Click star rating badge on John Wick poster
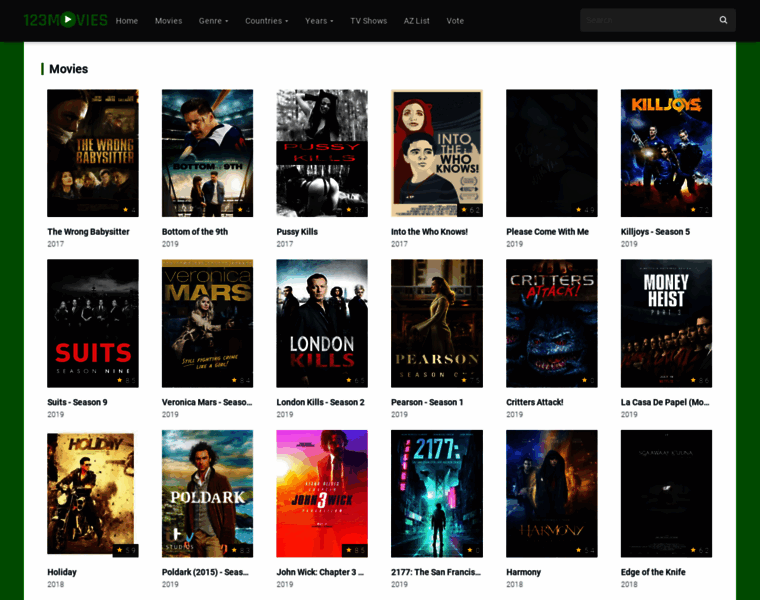Screen dimensions: 760x600 [x=355, y=551]
